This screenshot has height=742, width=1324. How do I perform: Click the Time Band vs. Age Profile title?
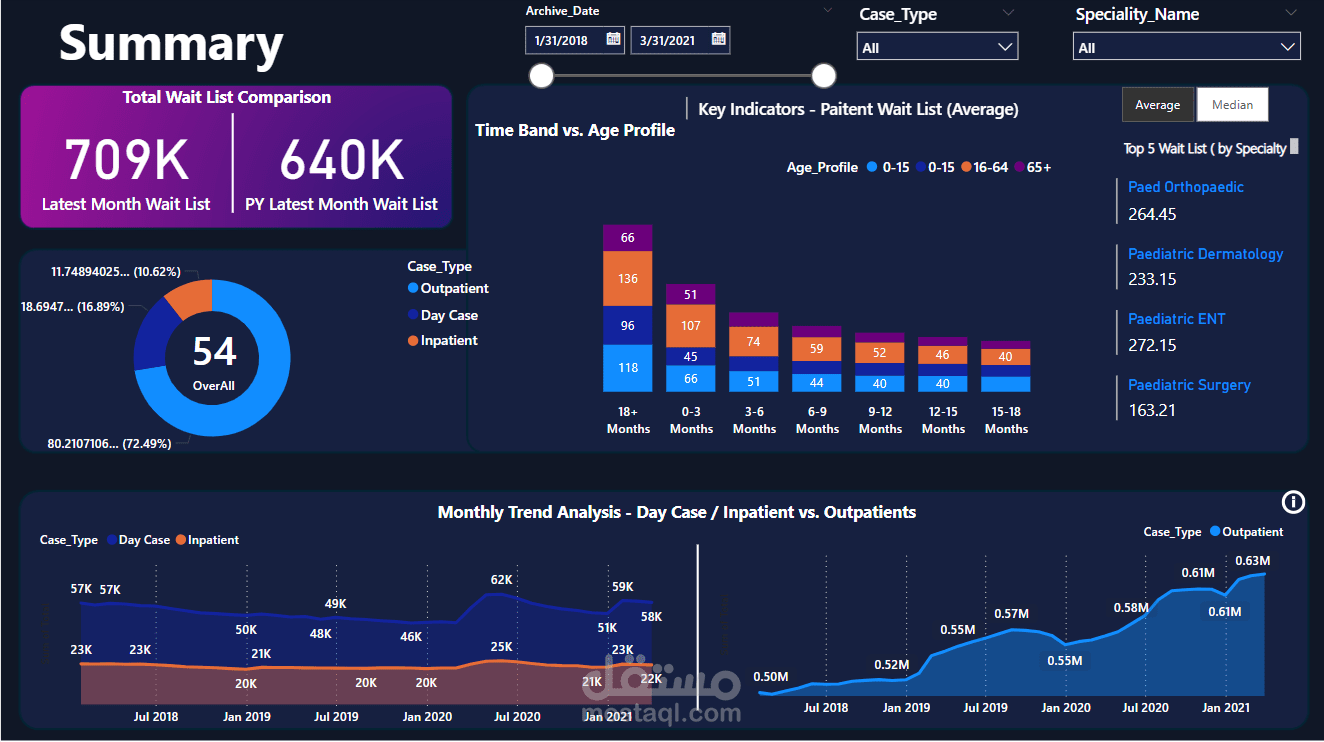tap(575, 130)
